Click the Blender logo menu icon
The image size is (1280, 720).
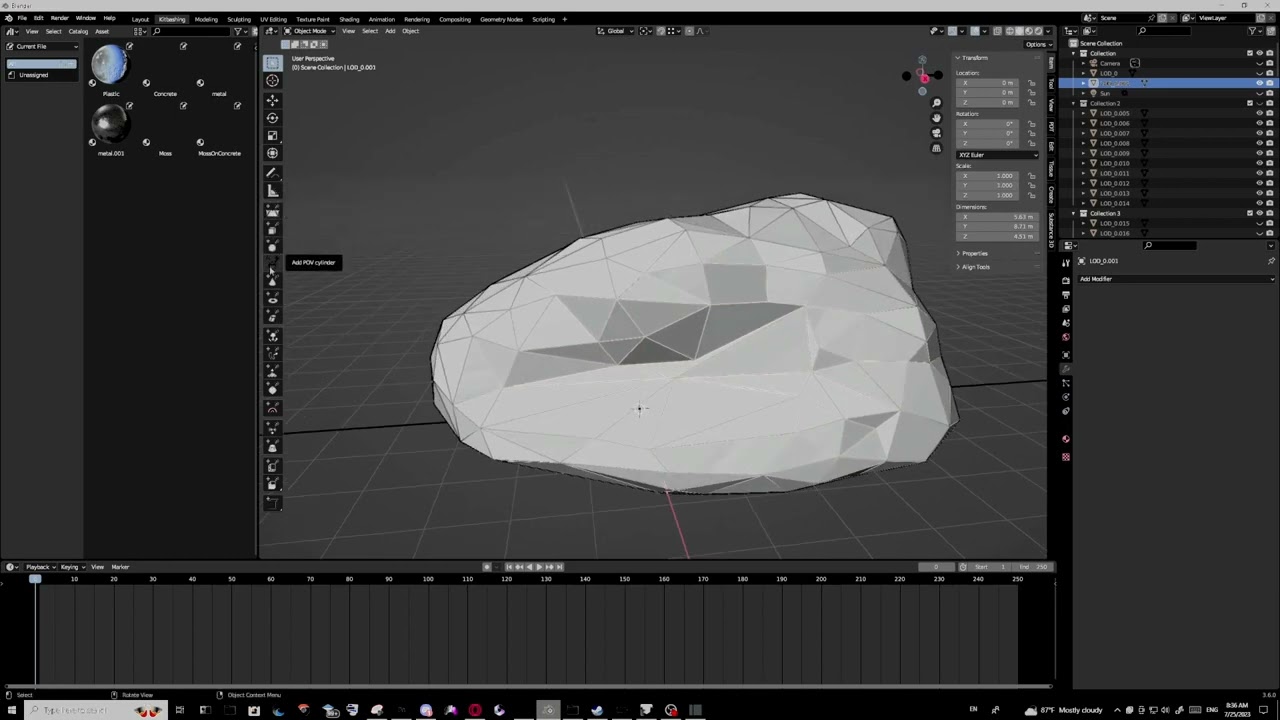click(x=9, y=18)
